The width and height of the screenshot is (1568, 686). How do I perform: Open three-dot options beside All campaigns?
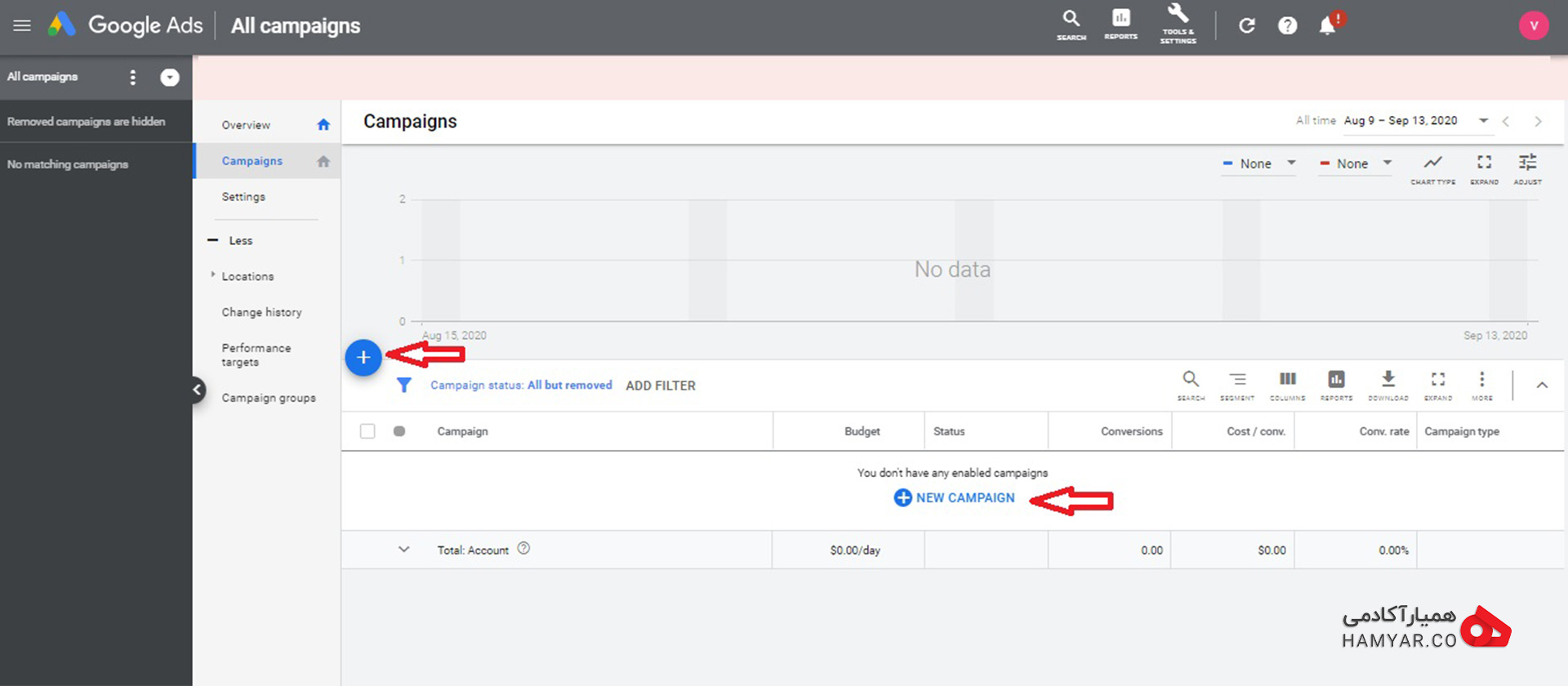(x=132, y=78)
